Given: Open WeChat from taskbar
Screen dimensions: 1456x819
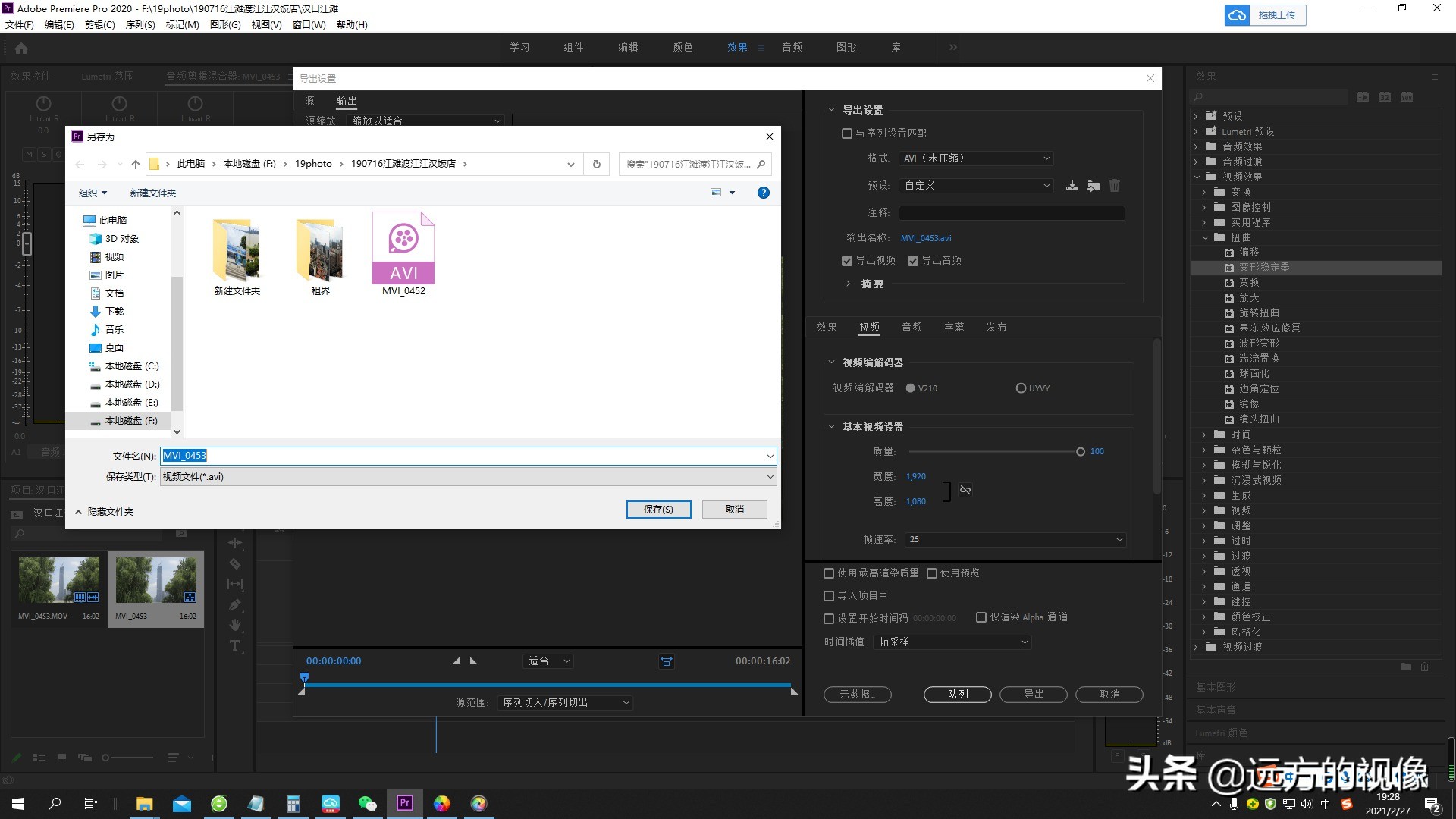Looking at the screenshot, I should [x=367, y=804].
